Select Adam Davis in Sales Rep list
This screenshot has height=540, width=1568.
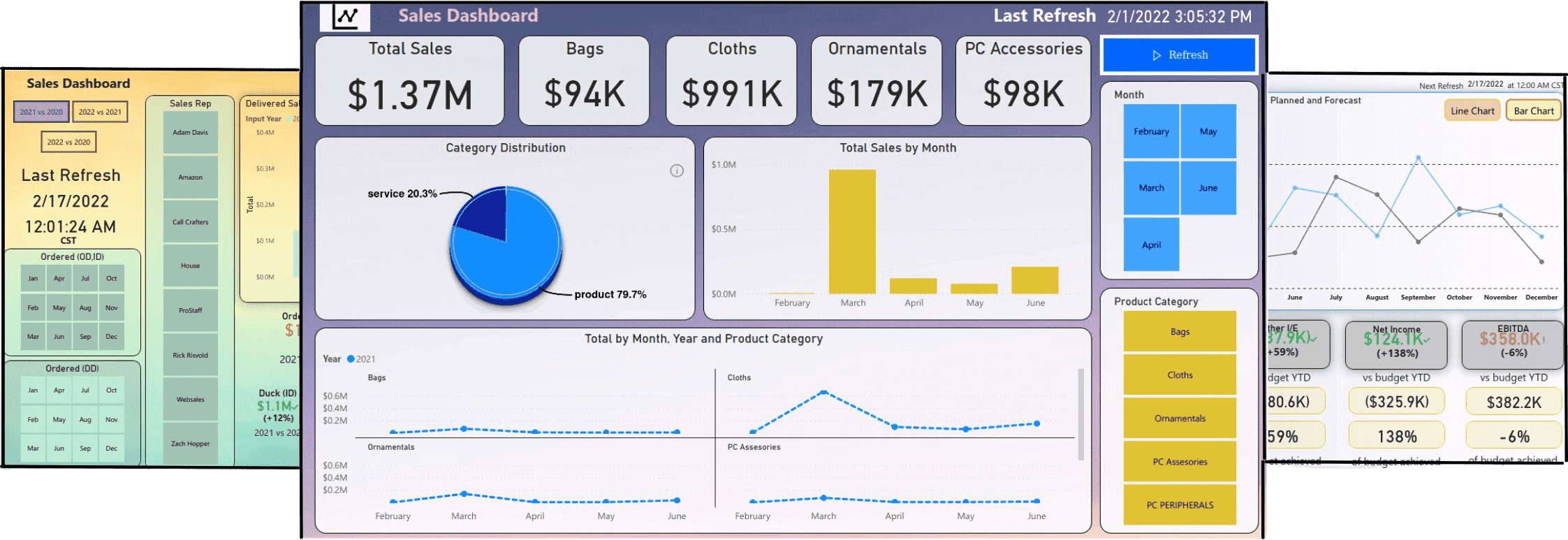pyautogui.click(x=190, y=133)
